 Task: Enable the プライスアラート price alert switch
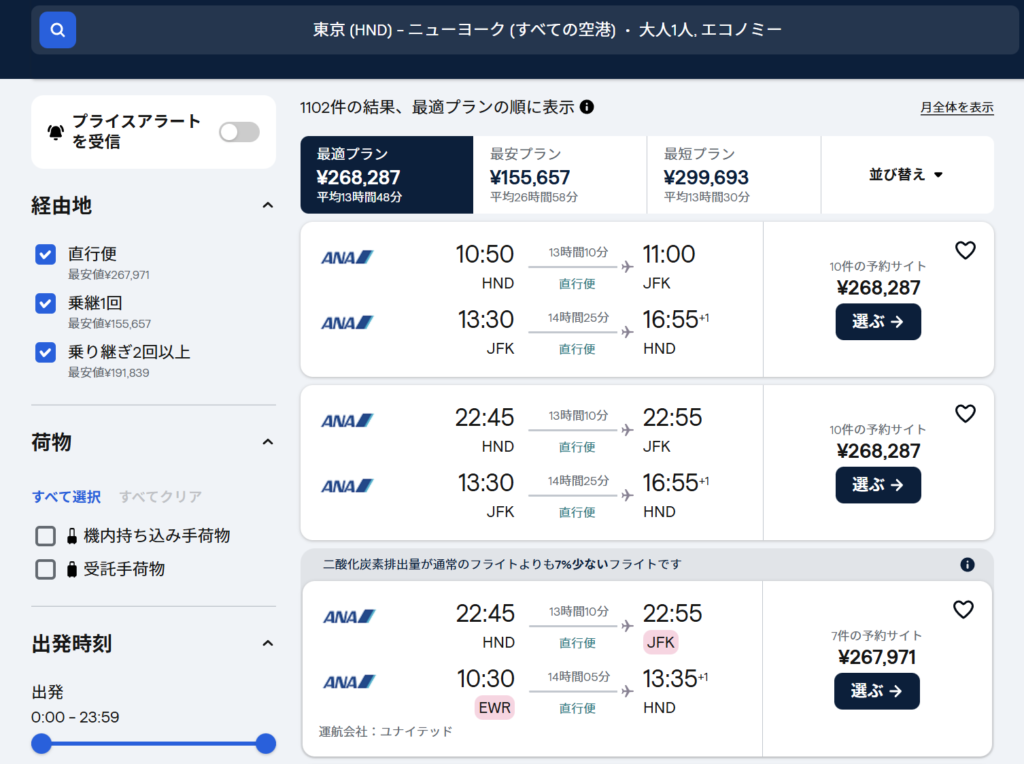(x=239, y=132)
